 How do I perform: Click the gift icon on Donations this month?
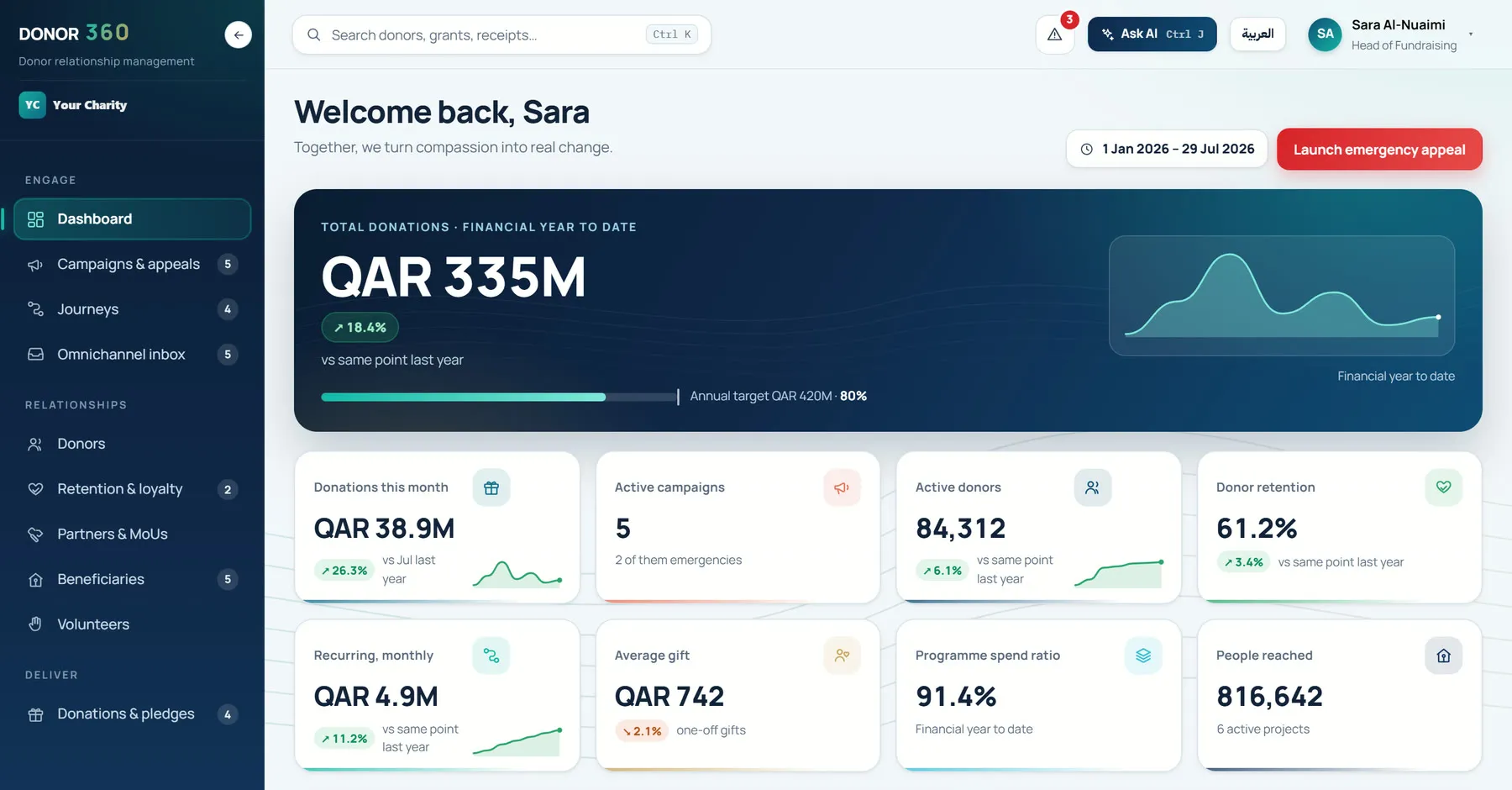[491, 487]
